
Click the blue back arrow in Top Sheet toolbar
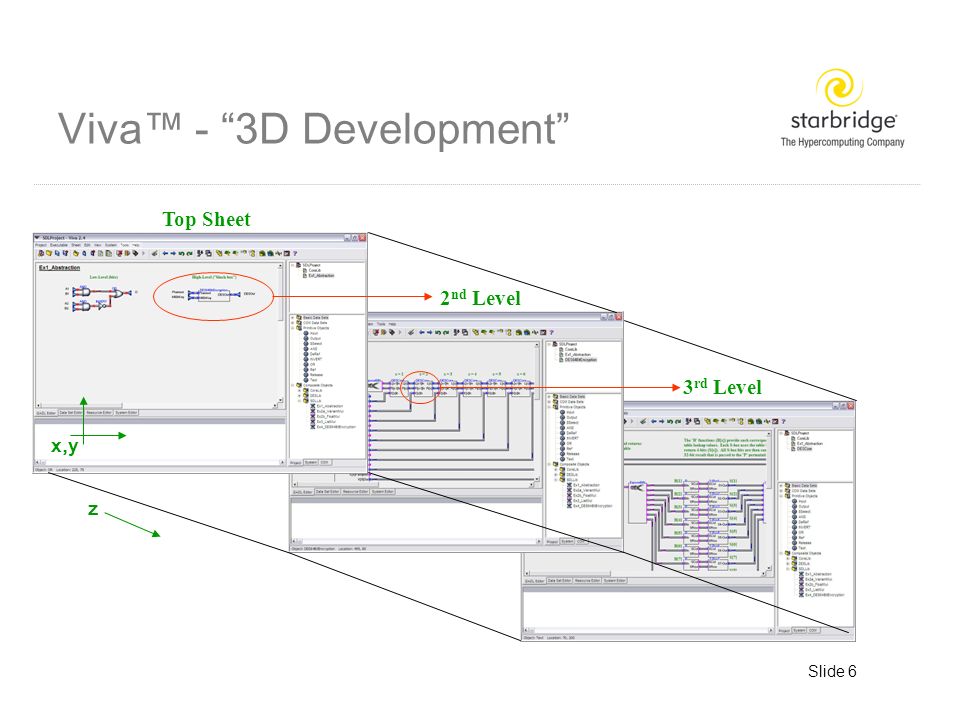pos(165,253)
